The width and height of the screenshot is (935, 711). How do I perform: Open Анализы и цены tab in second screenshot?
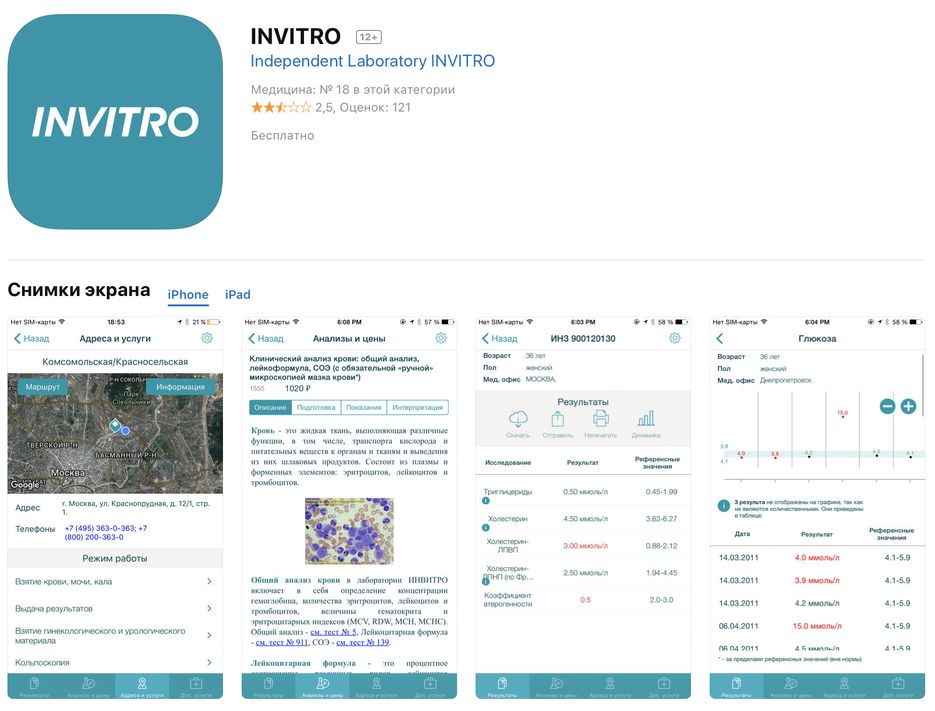(x=323, y=686)
